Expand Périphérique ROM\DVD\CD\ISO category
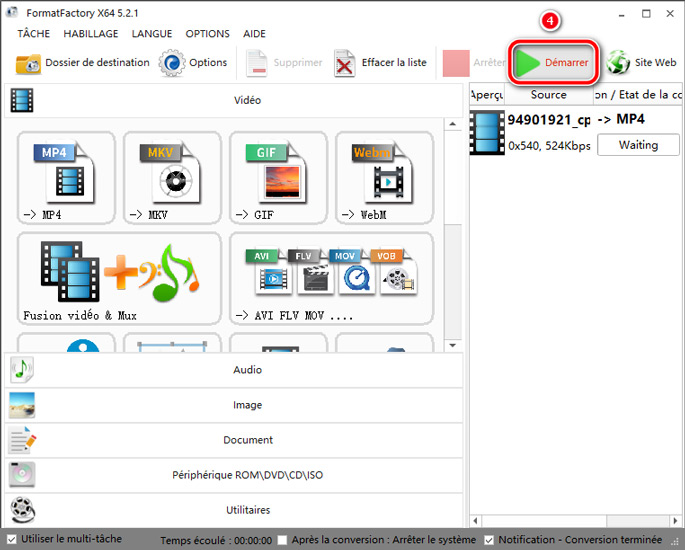 234,475
